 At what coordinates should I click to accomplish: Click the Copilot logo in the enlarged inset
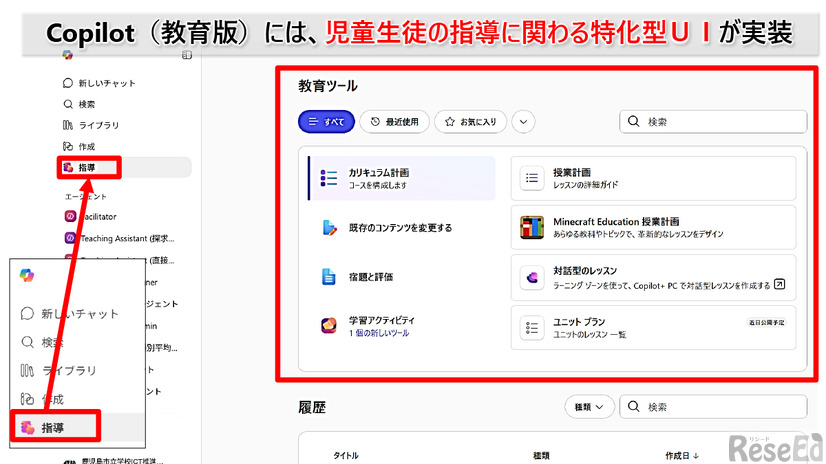[27, 275]
